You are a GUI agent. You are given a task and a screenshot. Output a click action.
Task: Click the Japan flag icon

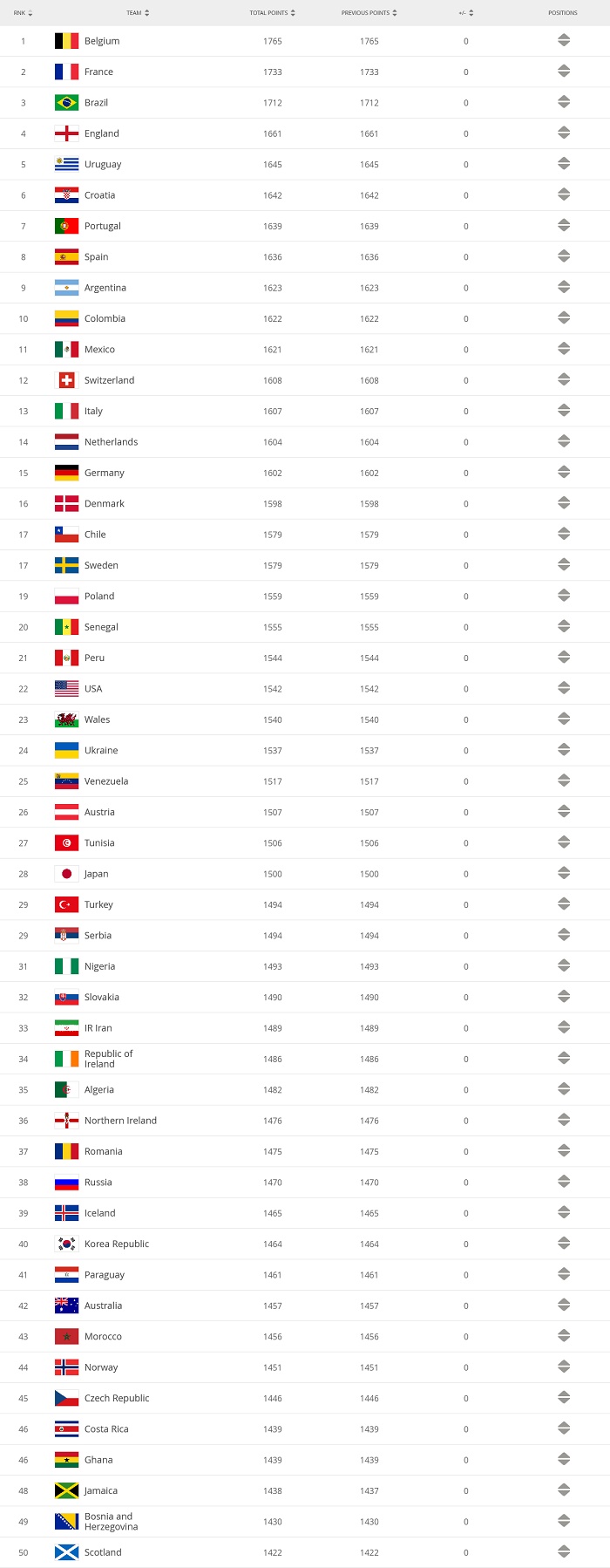pyautogui.click(x=66, y=874)
